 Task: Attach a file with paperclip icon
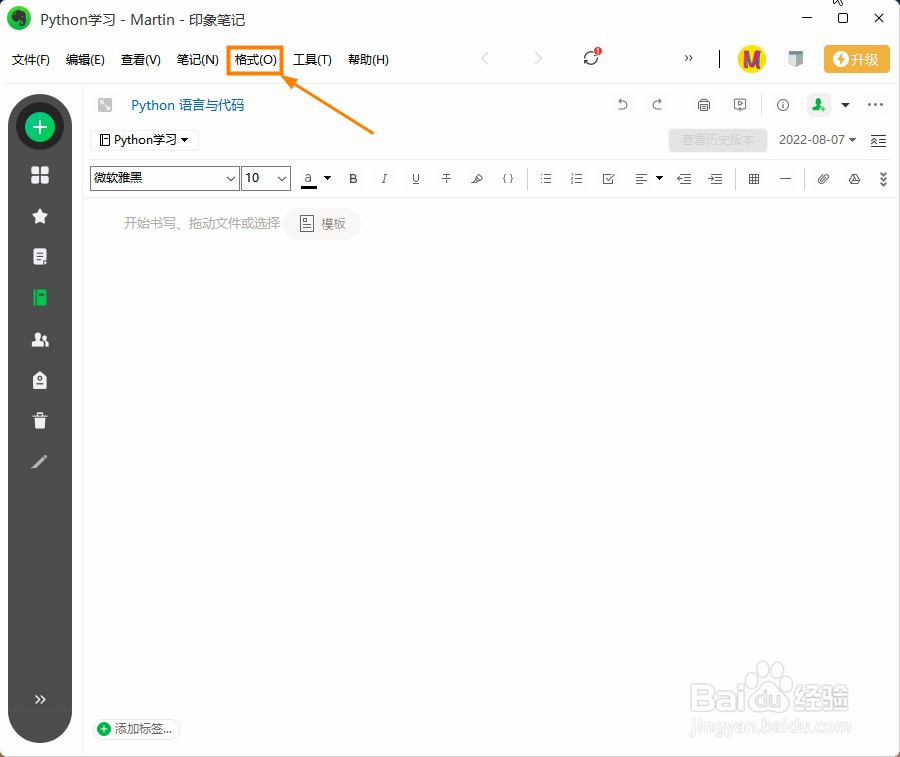coord(823,179)
